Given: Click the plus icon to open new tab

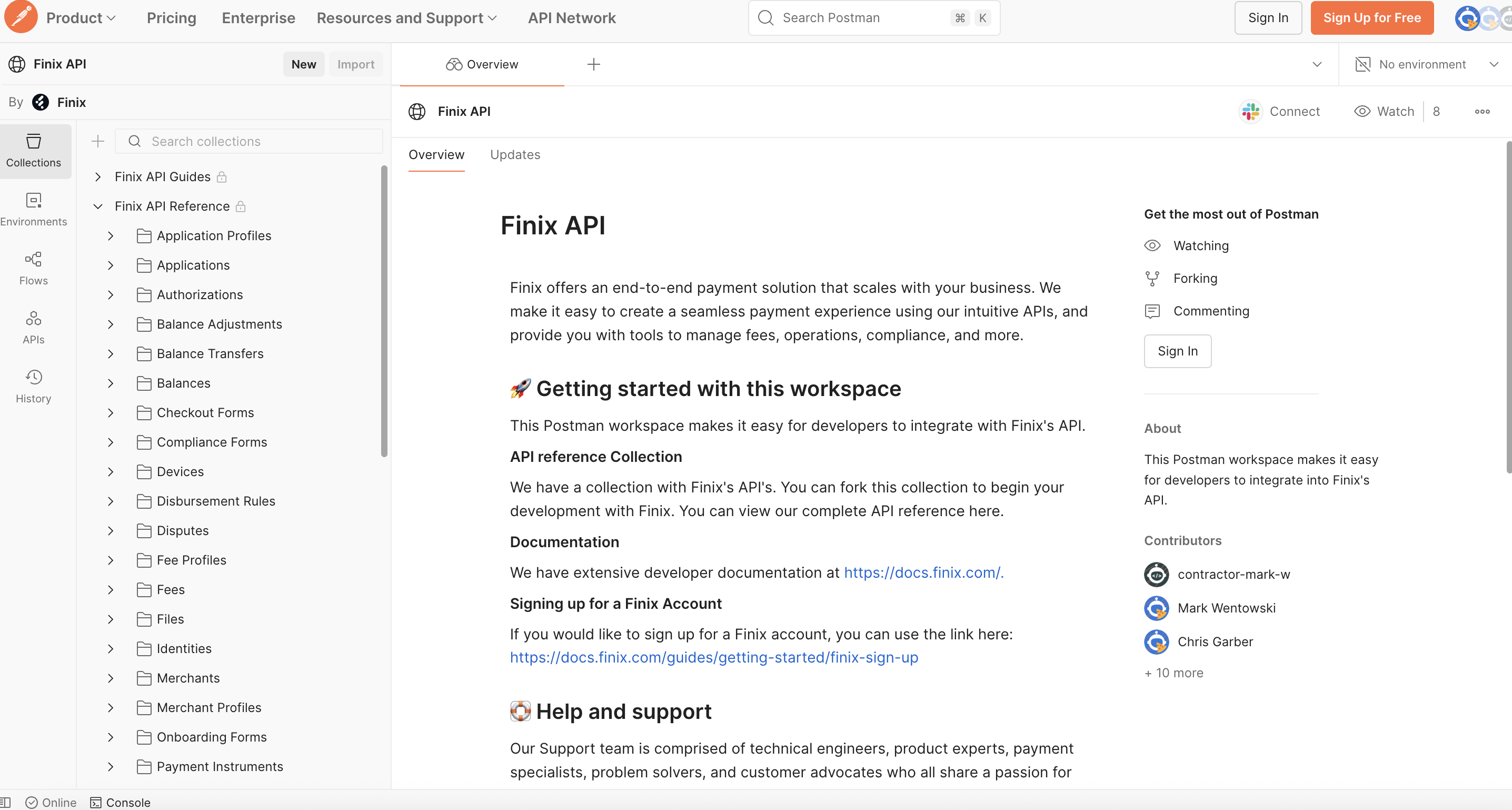Looking at the screenshot, I should click(x=593, y=64).
